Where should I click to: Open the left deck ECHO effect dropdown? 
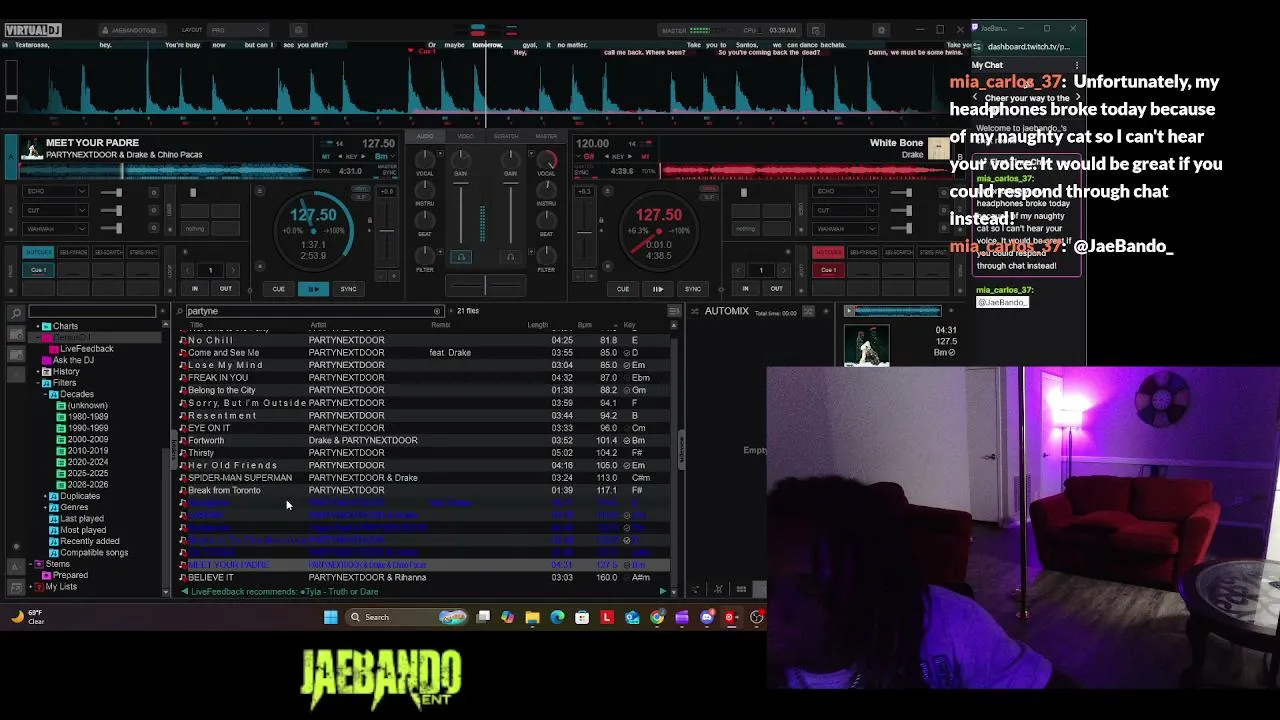(x=56, y=191)
